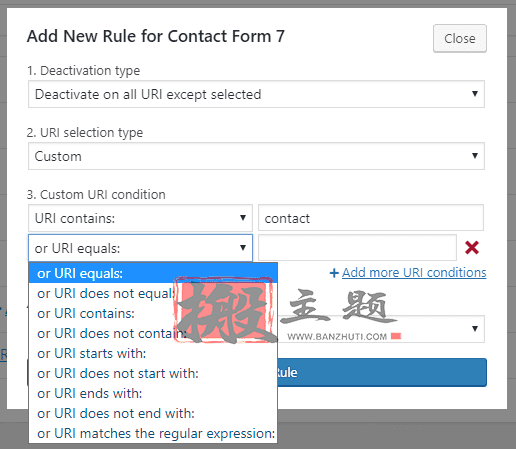
Task: Collapse the 'or URI equals:' condition dropdown
Action: click(140, 248)
